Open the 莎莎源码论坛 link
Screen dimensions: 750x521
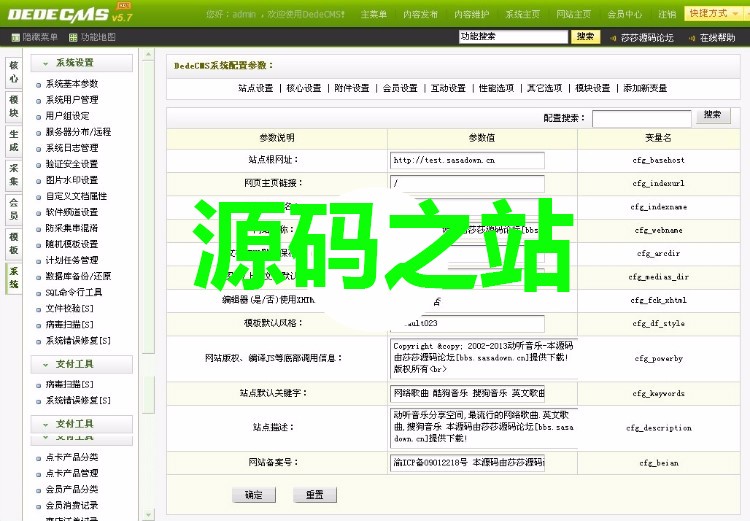(647, 38)
